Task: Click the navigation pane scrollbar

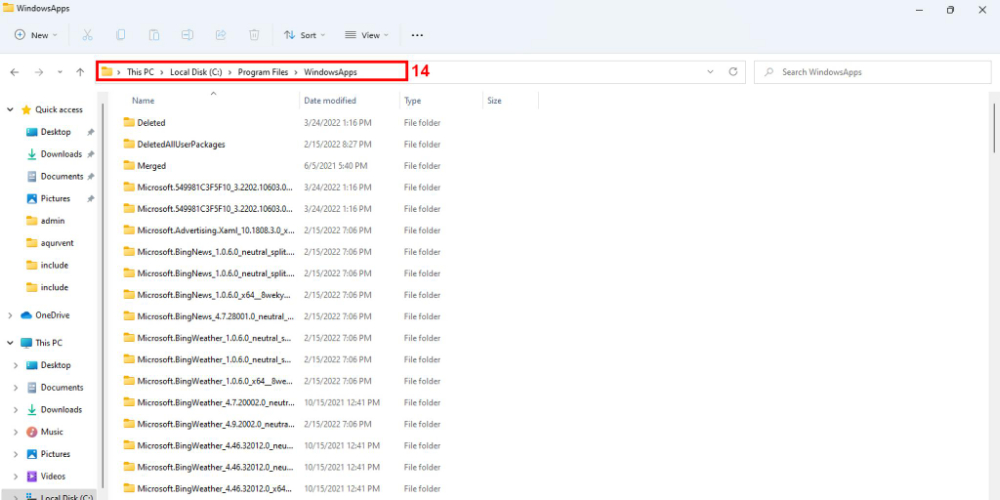Action: pos(102,295)
